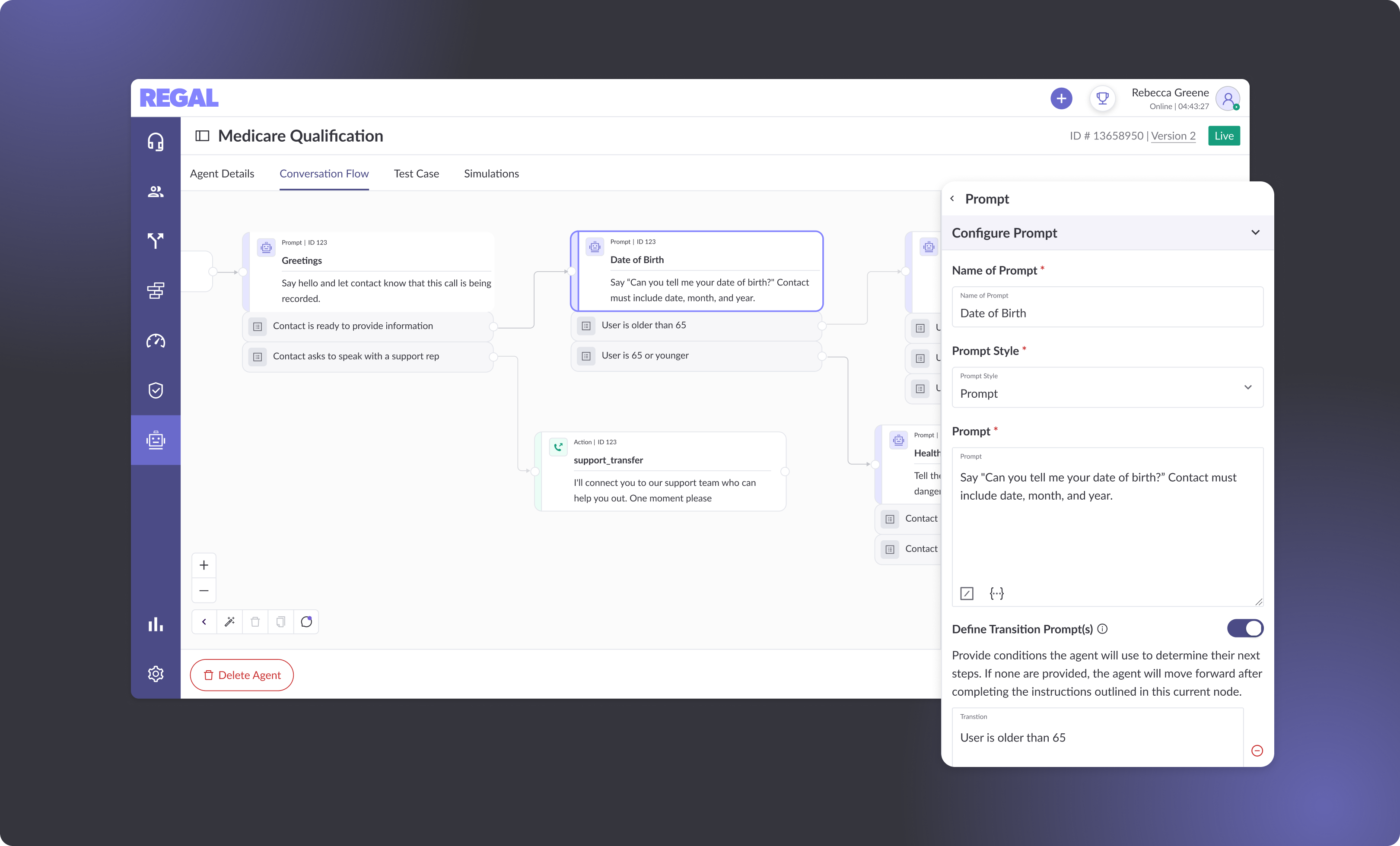Click the edit square icon in Prompt textarea
The image size is (1400, 846).
pos(967,593)
